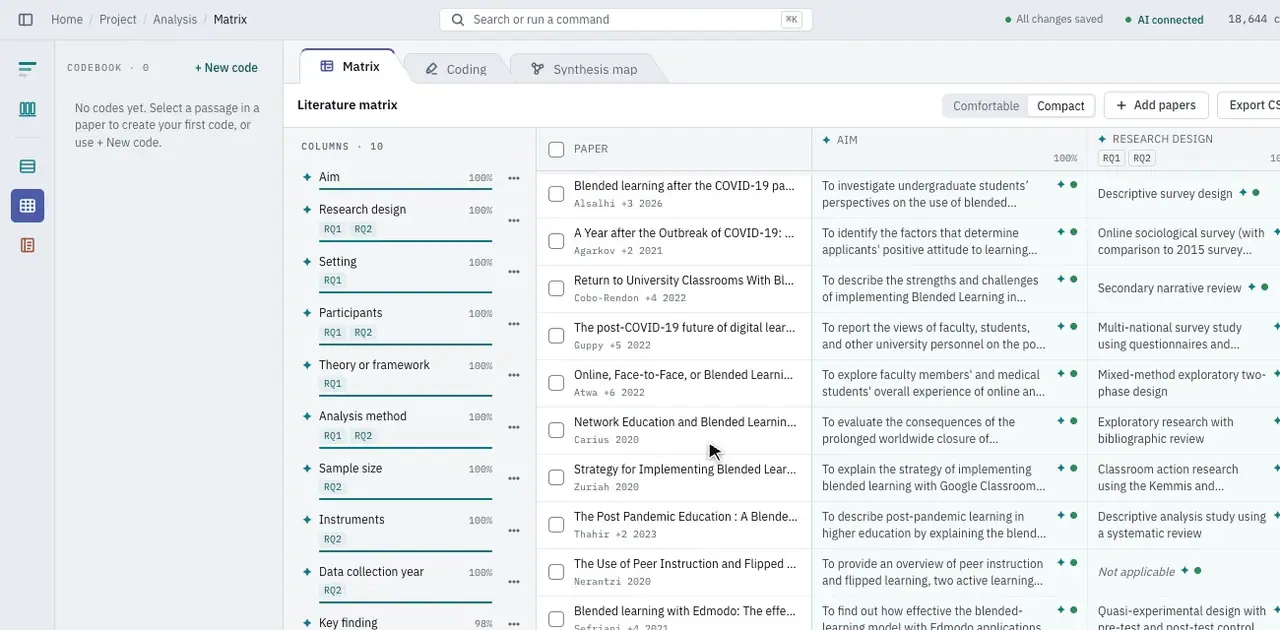Check the Post Pandemic Education row
This screenshot has width=1280, height=630.
(x=556, y=524)
